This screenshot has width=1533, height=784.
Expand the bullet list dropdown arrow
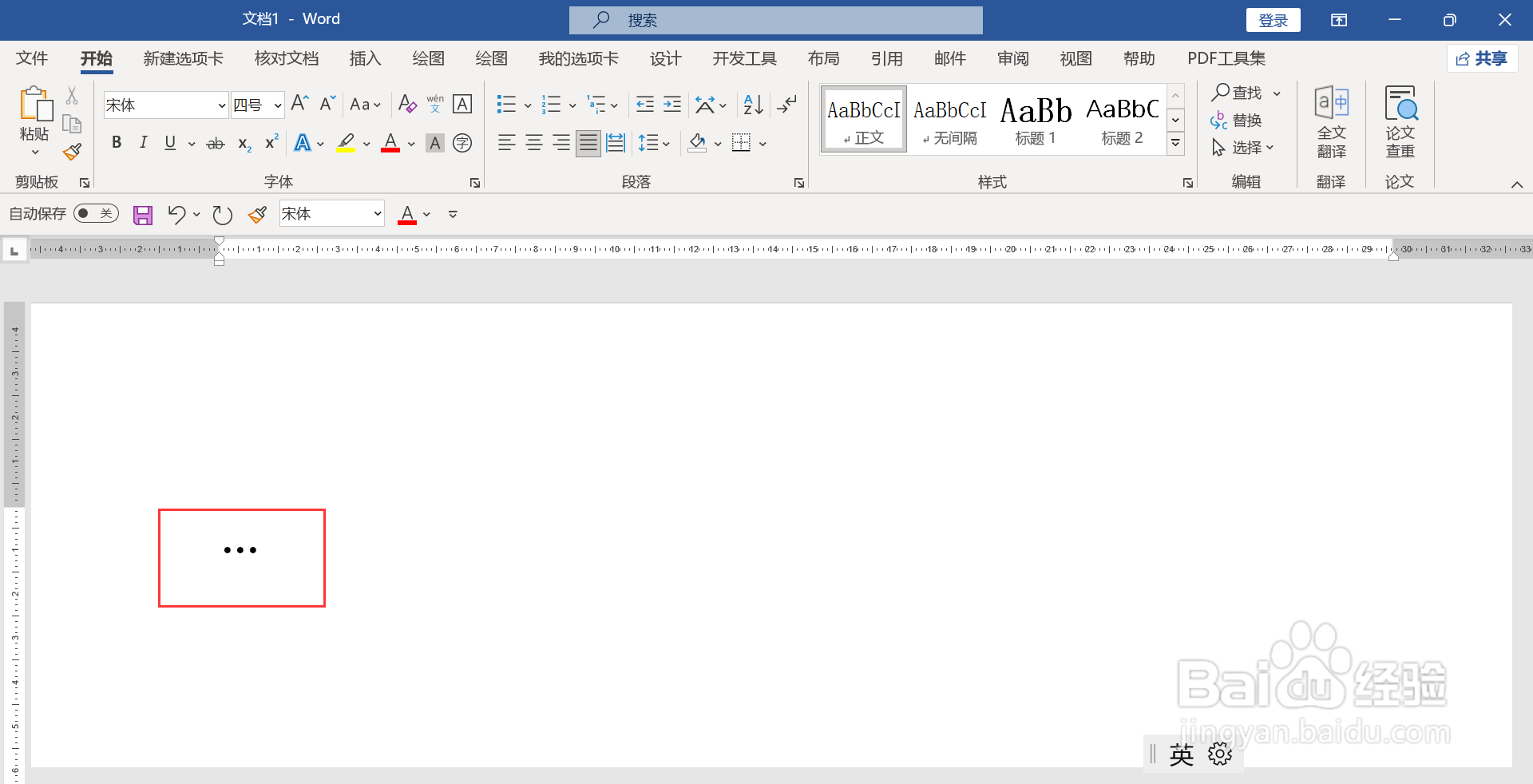click(527, 105)
